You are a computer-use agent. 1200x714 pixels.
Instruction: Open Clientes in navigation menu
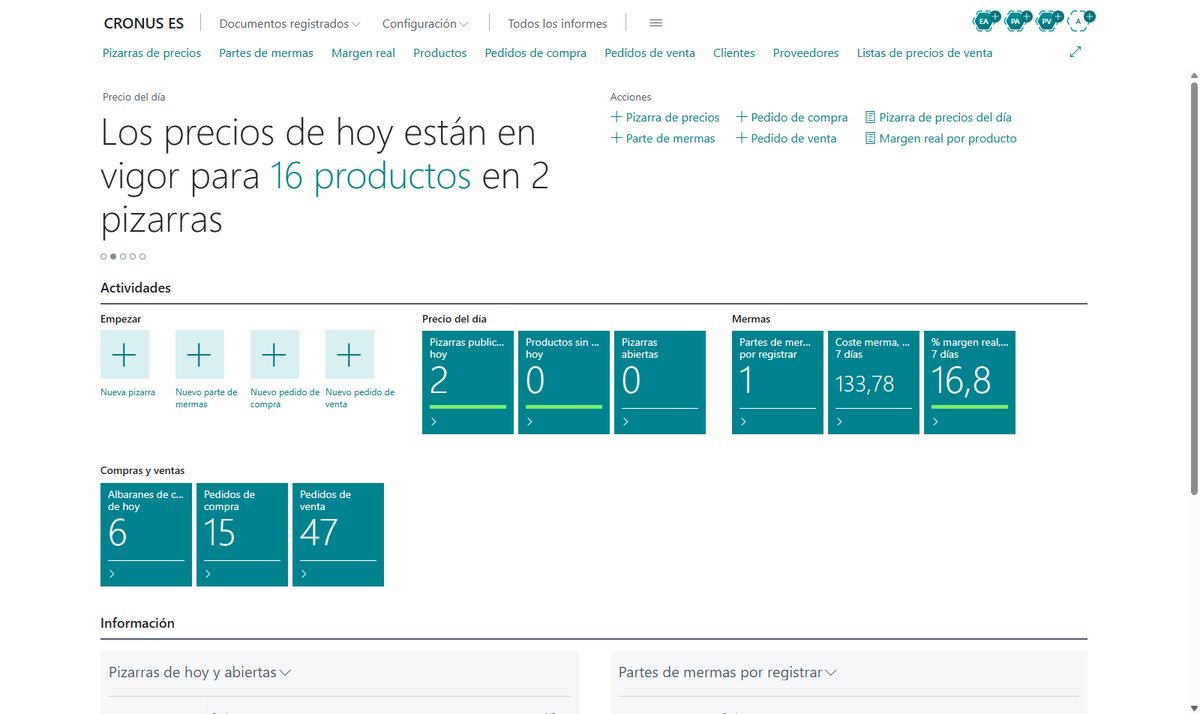734,53
